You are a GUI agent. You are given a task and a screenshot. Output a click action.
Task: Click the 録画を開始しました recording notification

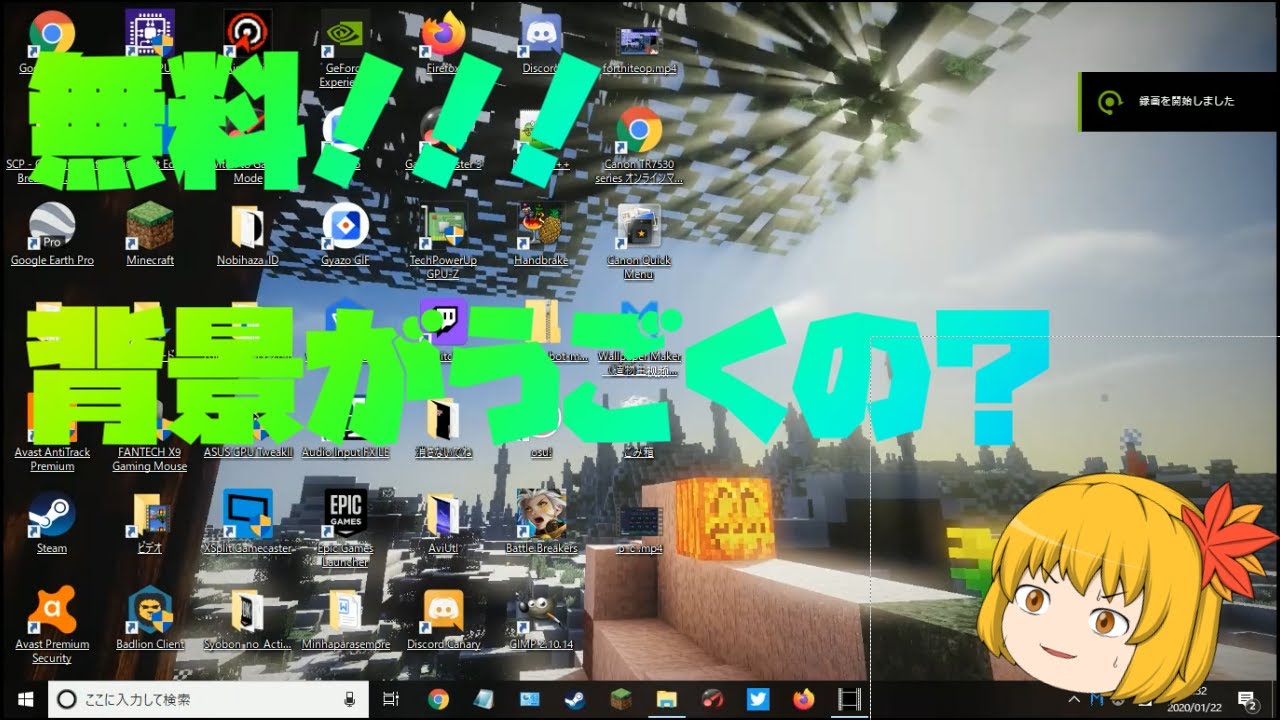[1178, 101]
